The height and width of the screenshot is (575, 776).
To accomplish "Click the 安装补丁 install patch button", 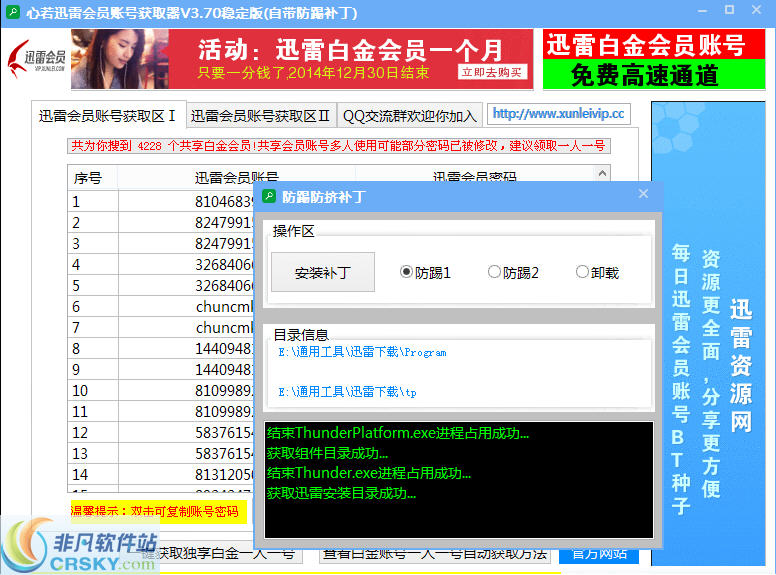I will tap(323, 272).
